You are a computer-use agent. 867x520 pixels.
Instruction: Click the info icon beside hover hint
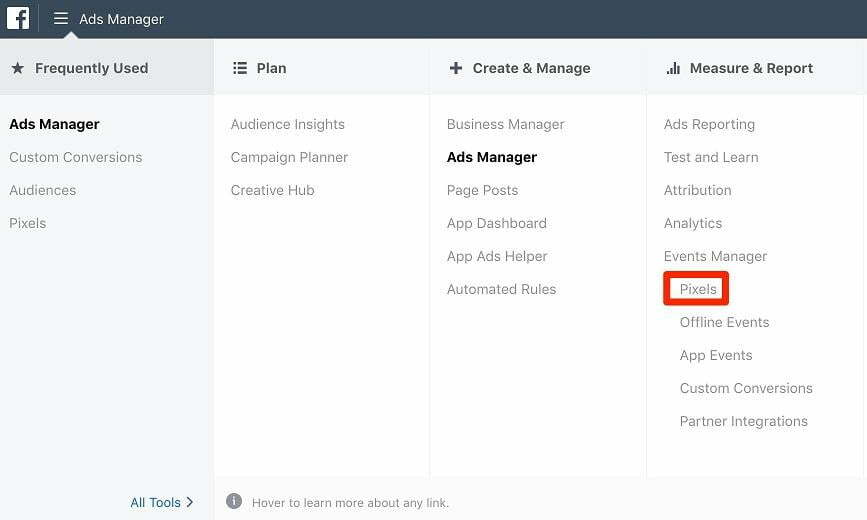234,501
